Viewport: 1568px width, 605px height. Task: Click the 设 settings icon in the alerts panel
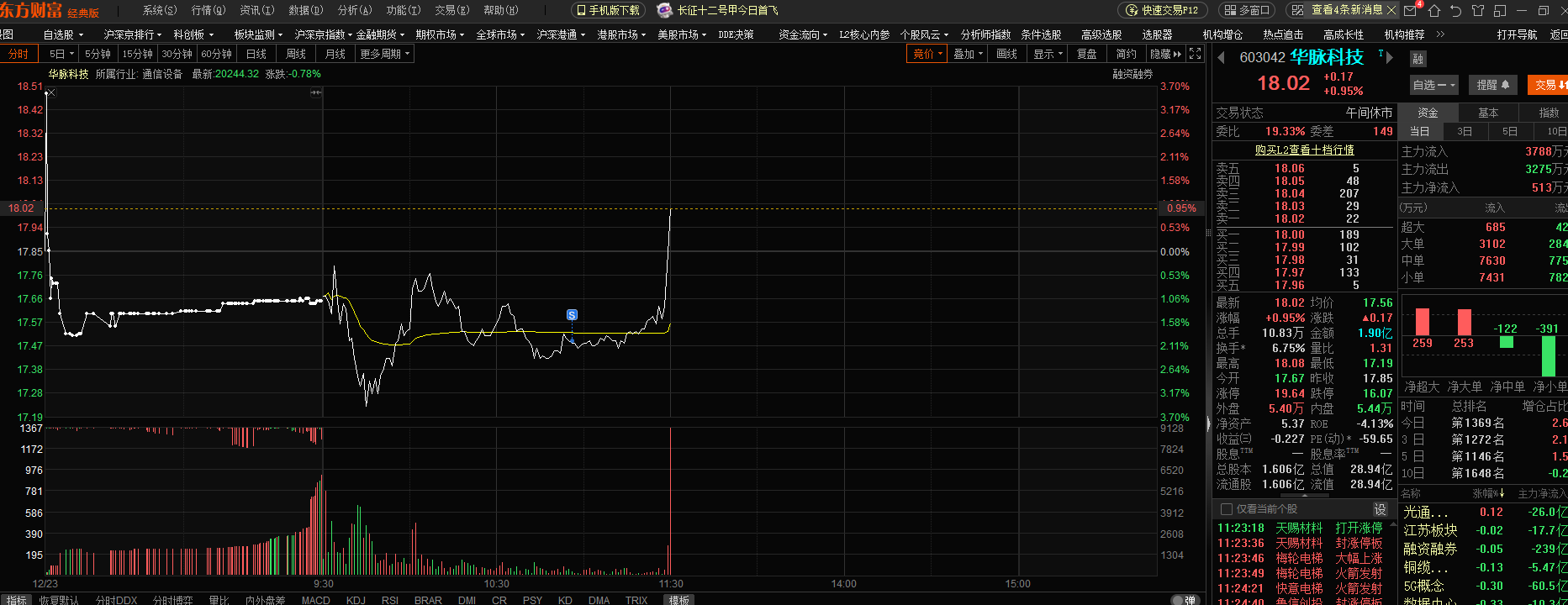pos(1380,509)
